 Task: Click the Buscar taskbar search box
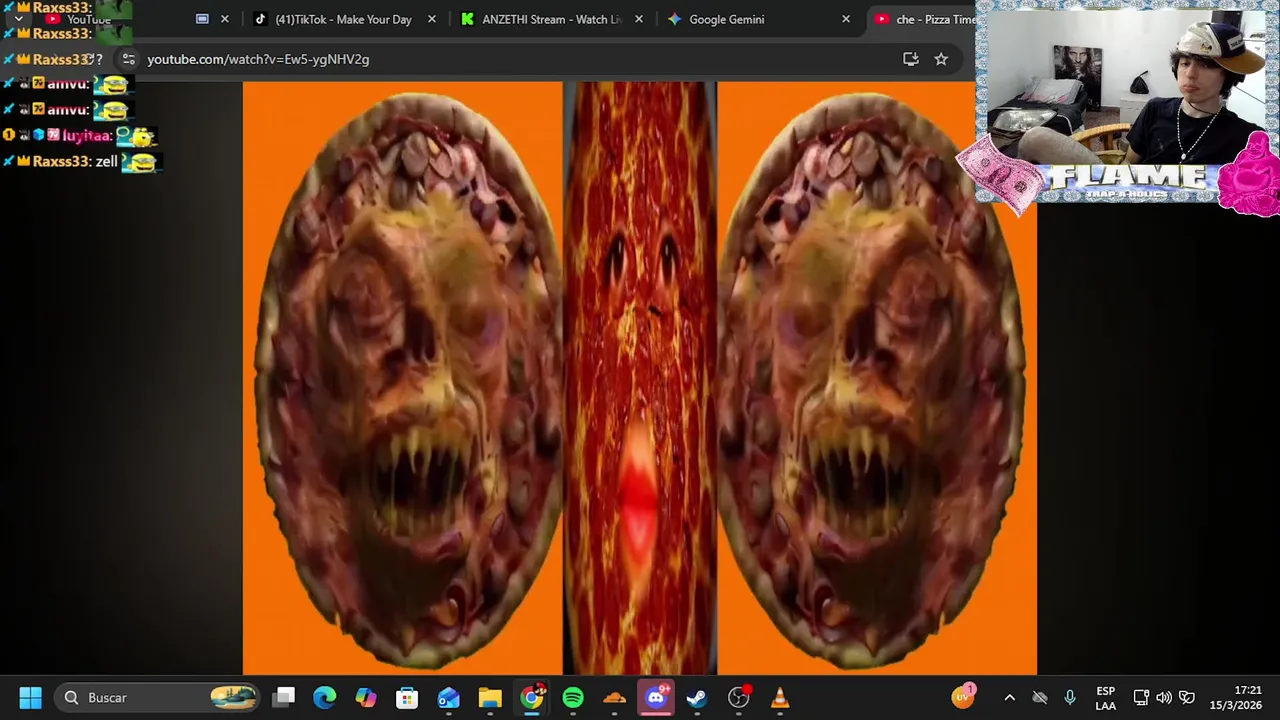pyautogui.click(x=159, y=697)
